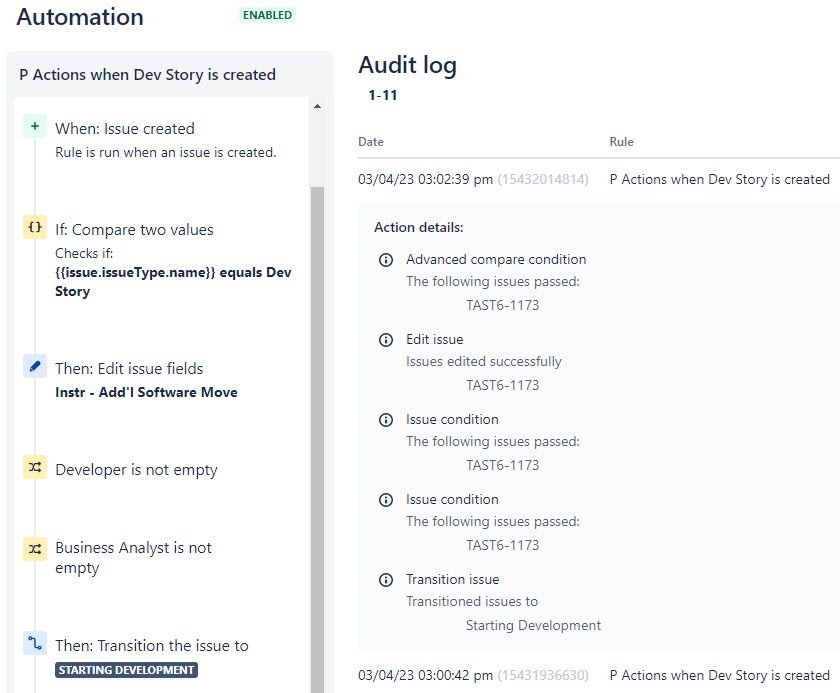Click the shuffle icon next to Developer is not empty

(35, 467)
